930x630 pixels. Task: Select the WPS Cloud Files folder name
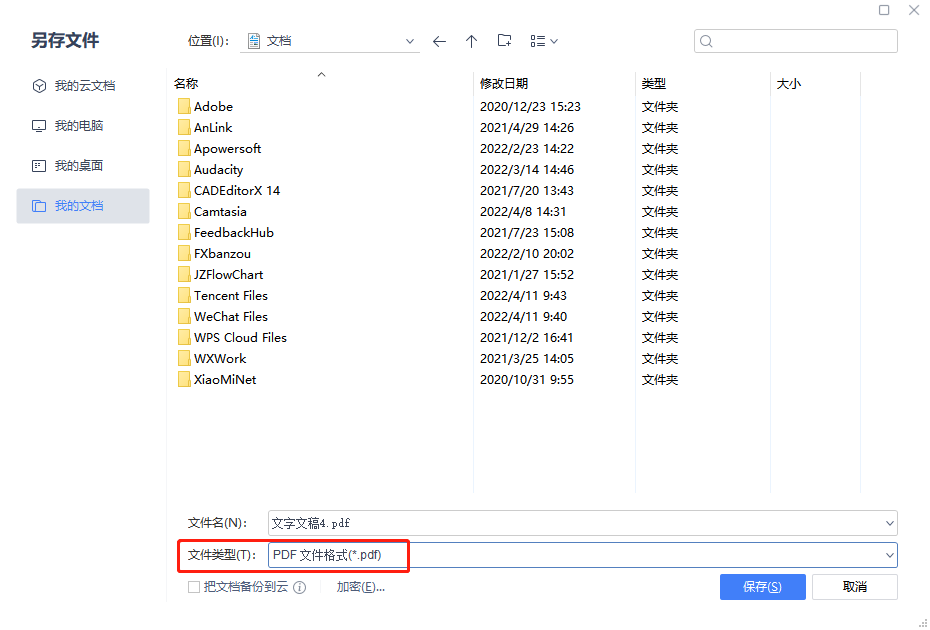pyautogui.click(x=240, y=338)
